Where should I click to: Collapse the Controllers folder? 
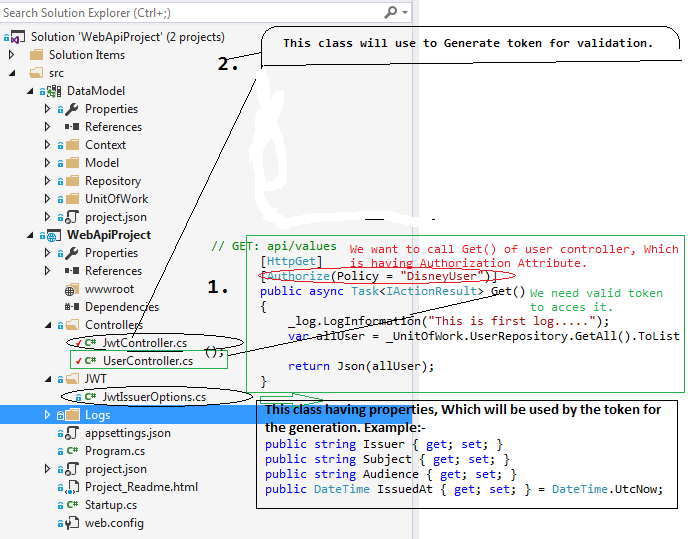pos(48,325)
